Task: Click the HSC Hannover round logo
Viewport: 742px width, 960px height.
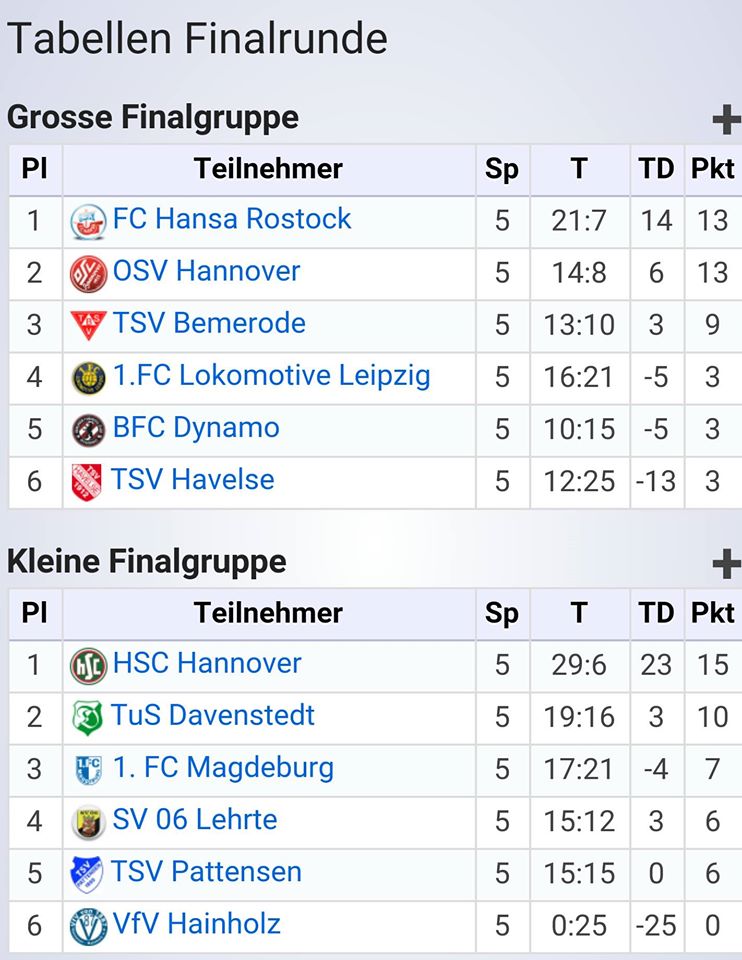Action: click(x=89, y=666)
